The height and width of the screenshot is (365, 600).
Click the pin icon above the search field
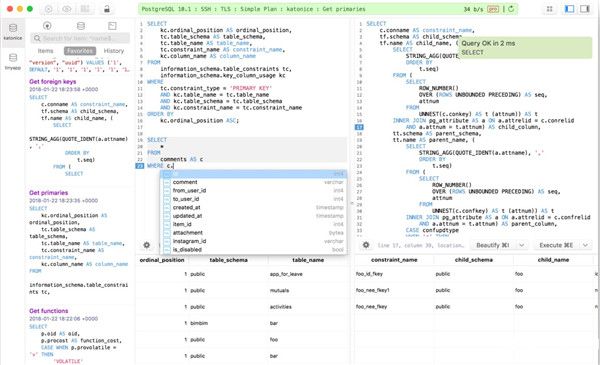tap(47, 26)
